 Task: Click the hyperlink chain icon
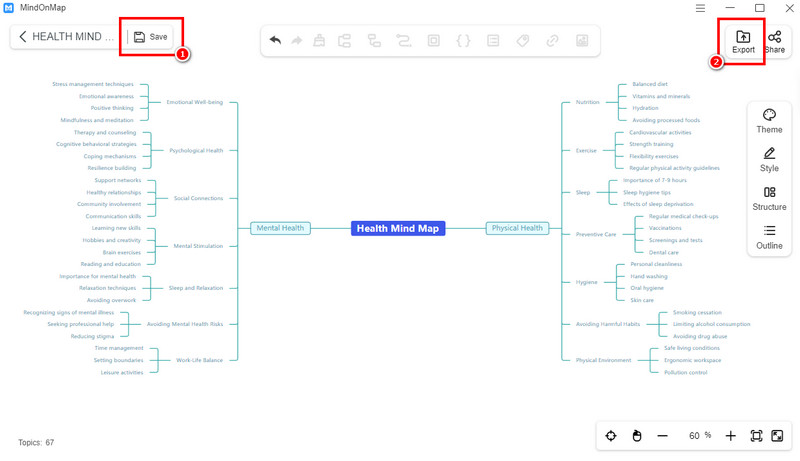(552, 41)
